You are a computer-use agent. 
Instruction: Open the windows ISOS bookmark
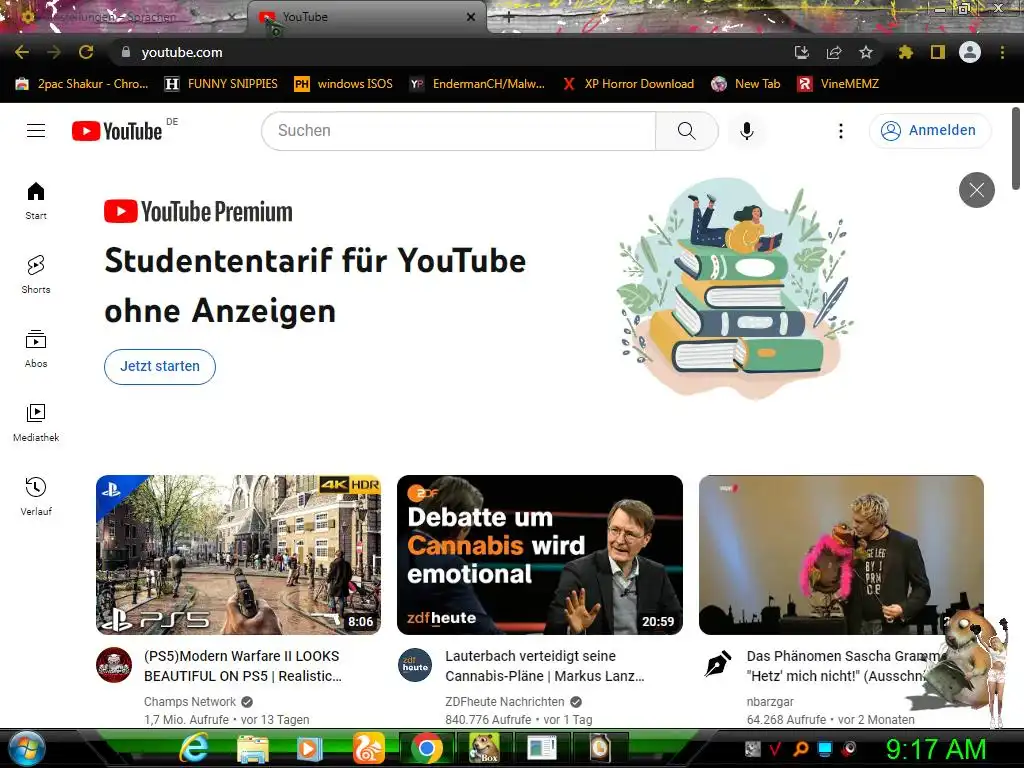[x=344, y=84]
